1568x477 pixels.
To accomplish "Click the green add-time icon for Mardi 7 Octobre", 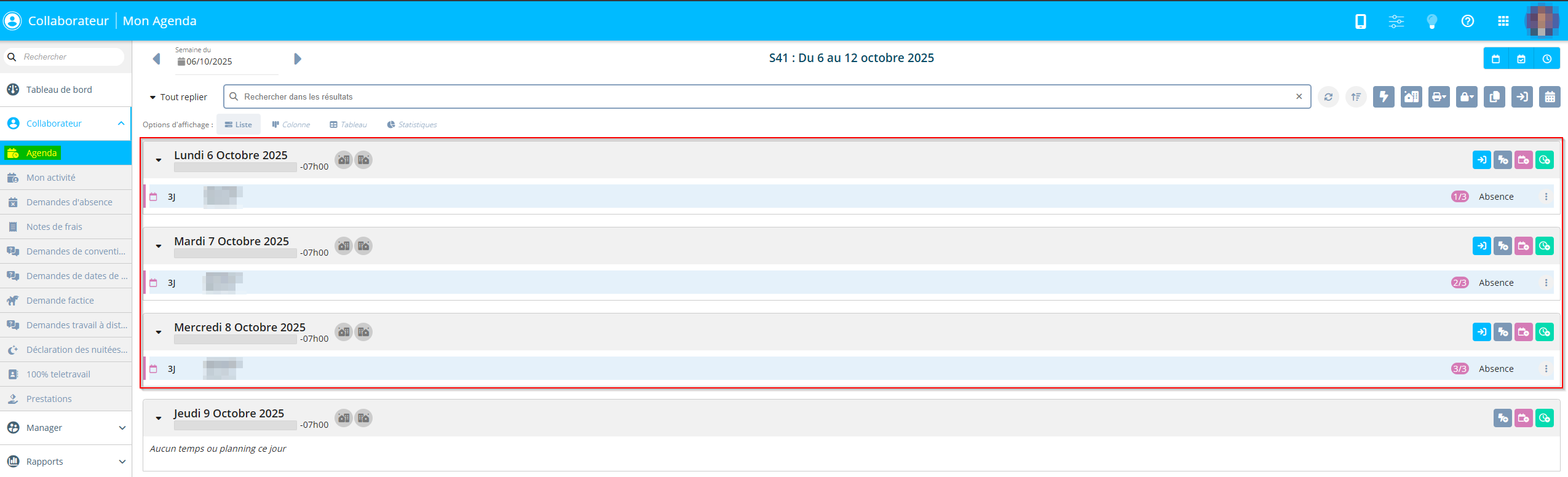I will [x=1544, y=246].
